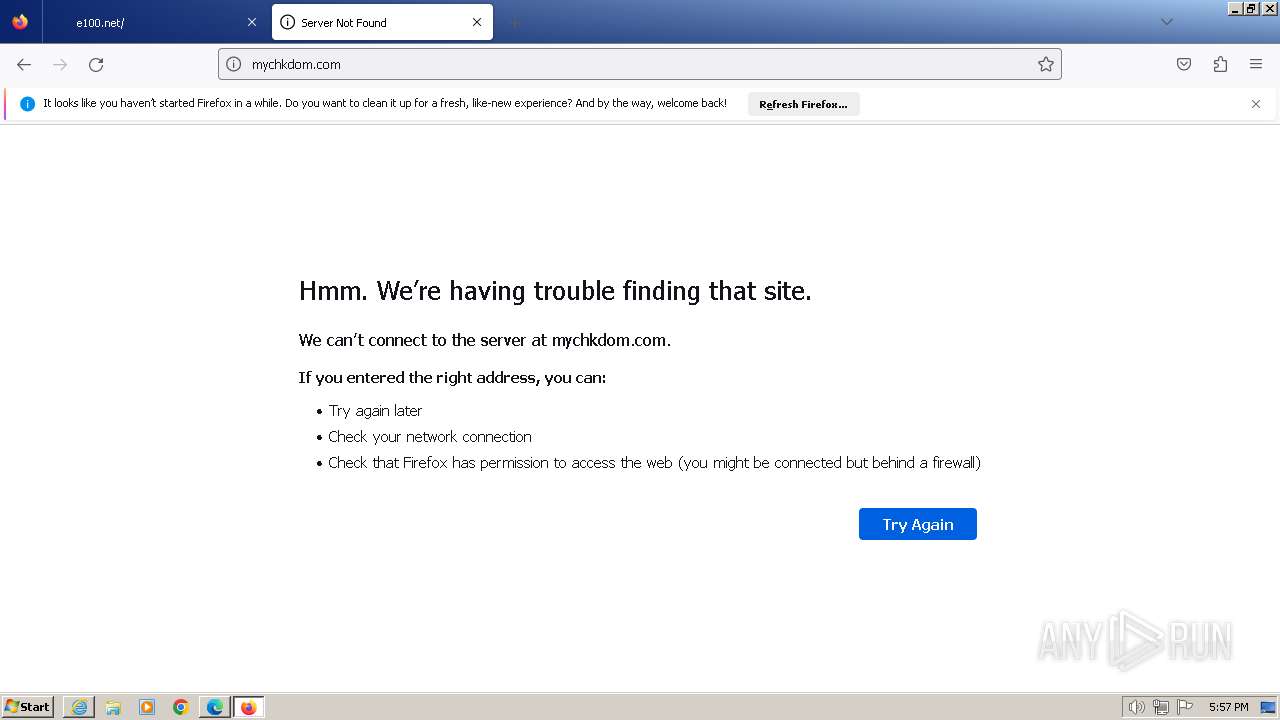The image size is (1280, 720).
Task: Reload the current page
Action: [96, 64]
